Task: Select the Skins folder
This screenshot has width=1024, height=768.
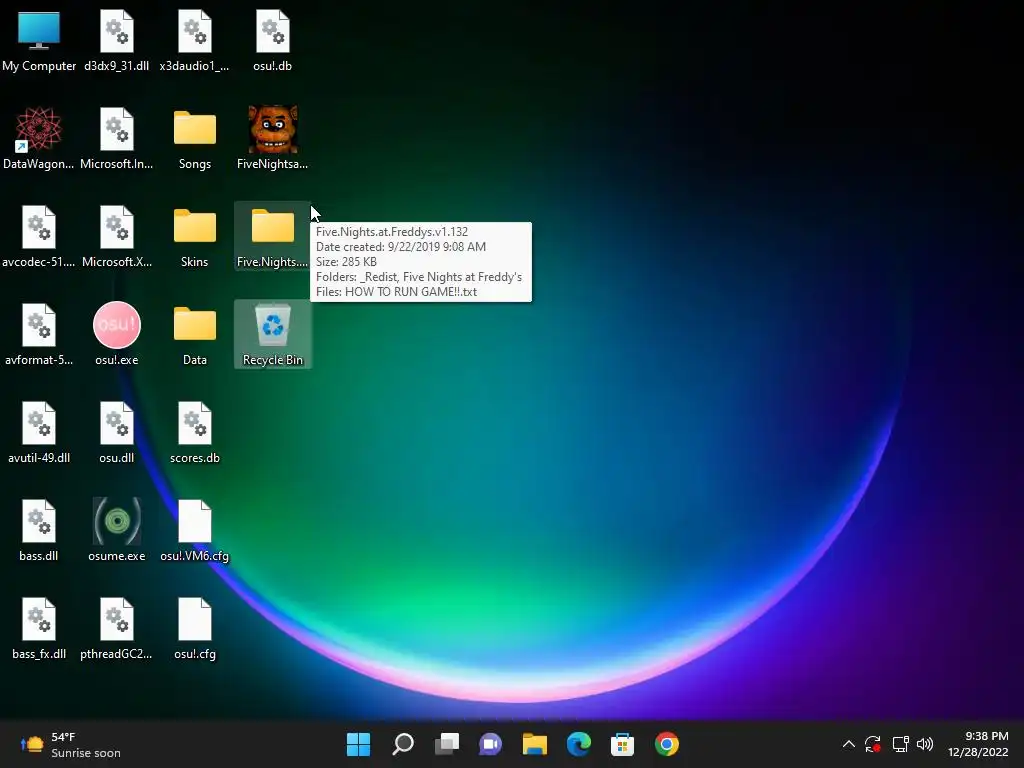Action: coord(195,236)
